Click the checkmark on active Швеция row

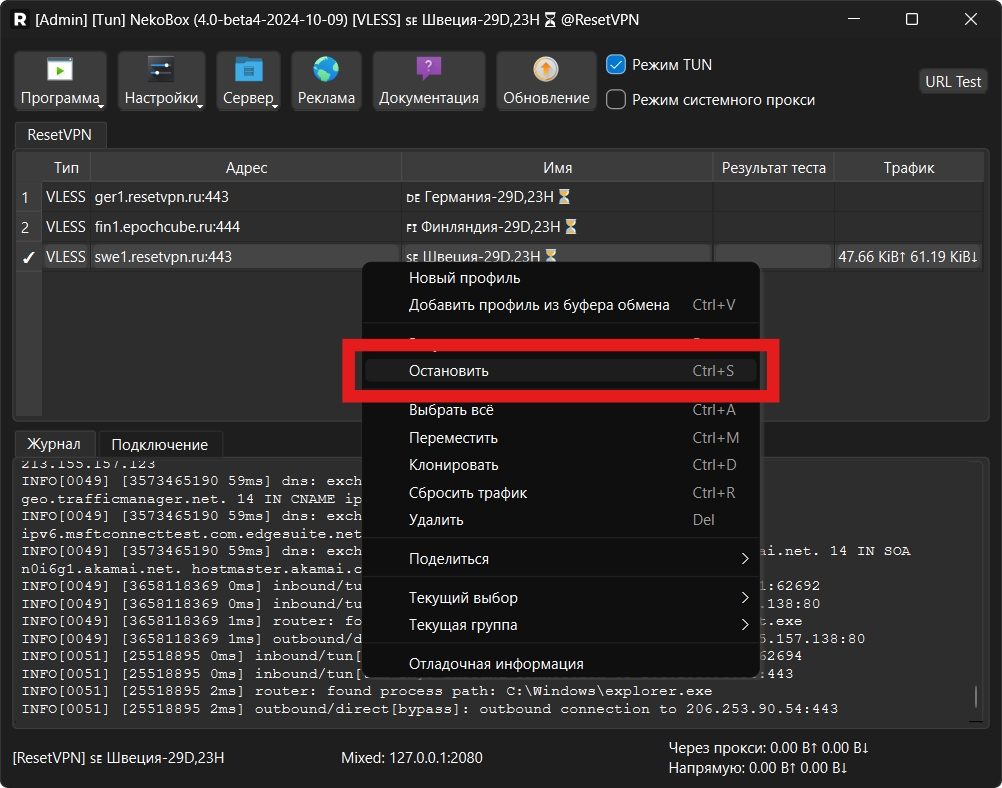pos(28,257)
